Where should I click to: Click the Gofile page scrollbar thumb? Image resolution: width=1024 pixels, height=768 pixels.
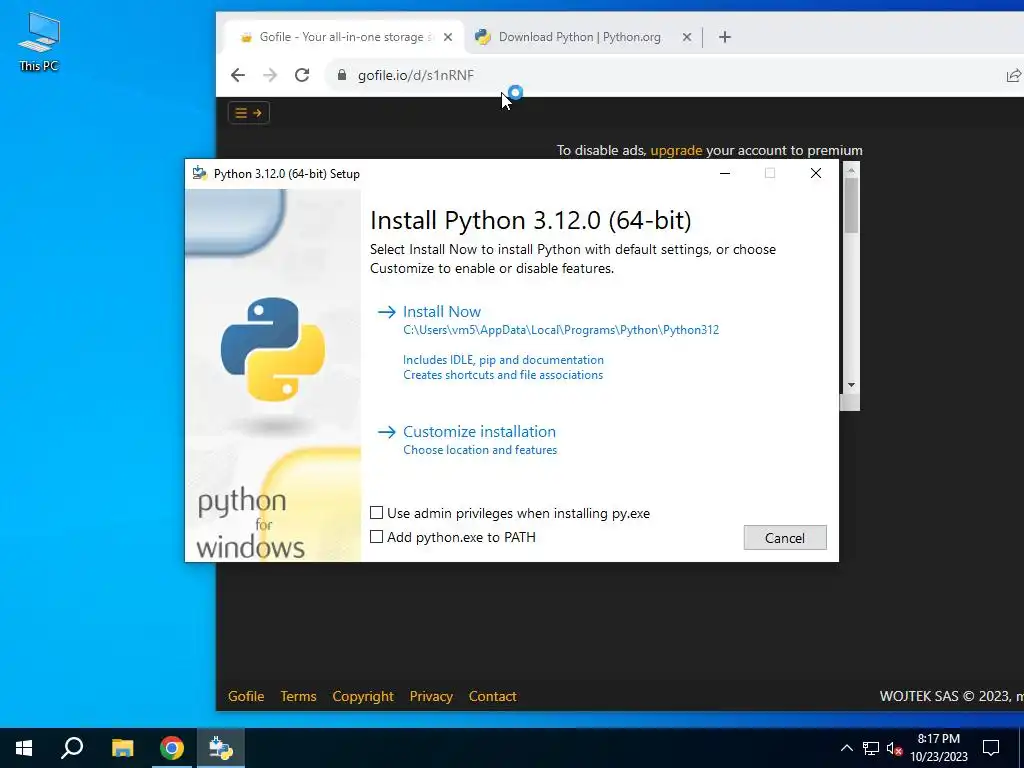[x=851, y=205]
